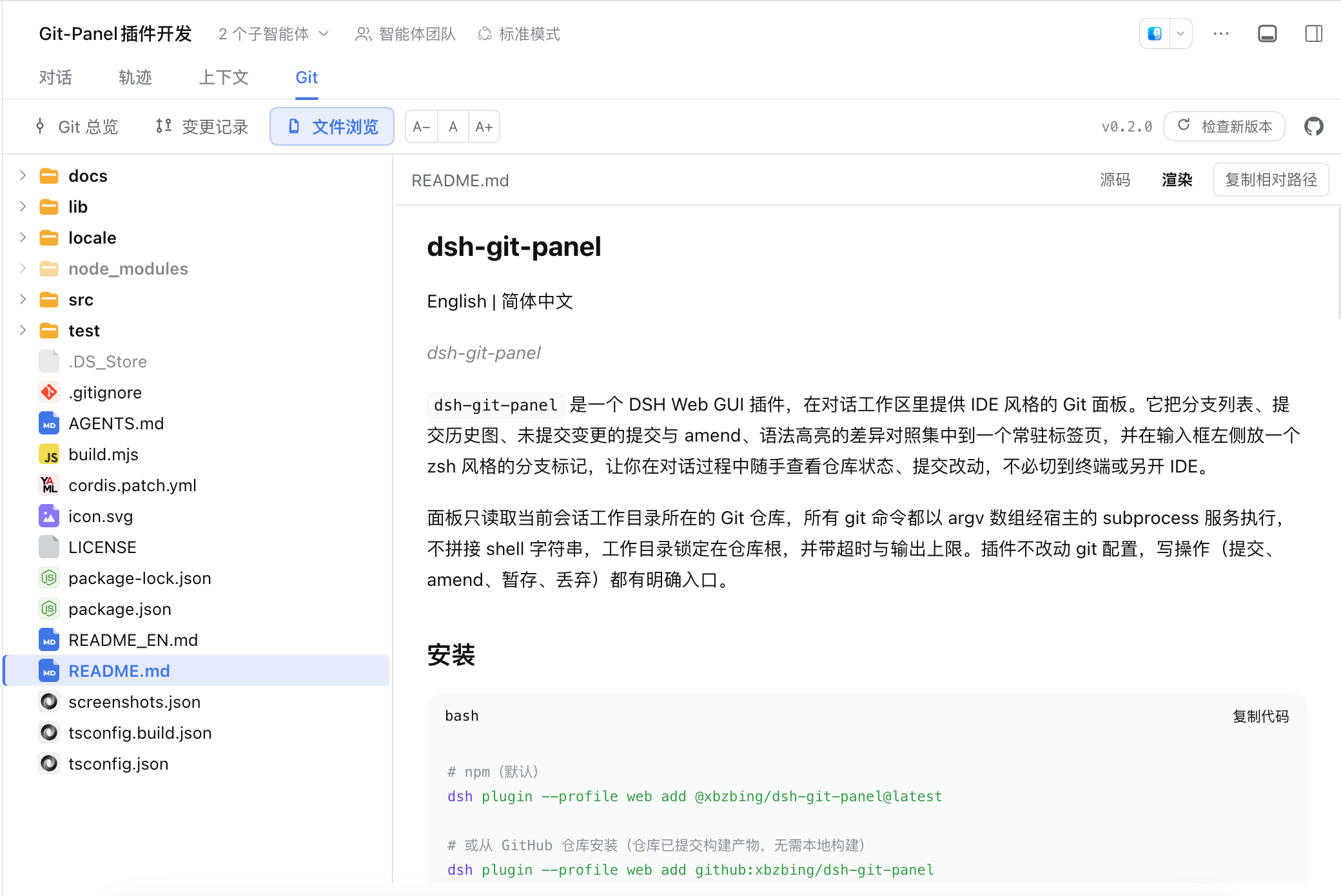Open the three-dot more options menu

(x=1220, y=34)
